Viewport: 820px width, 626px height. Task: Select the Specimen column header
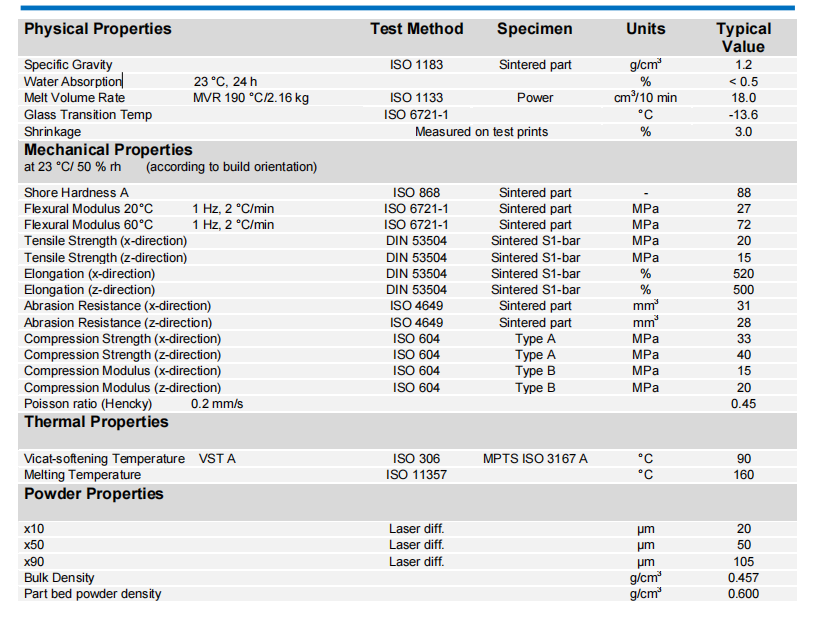tap(535, 29)
